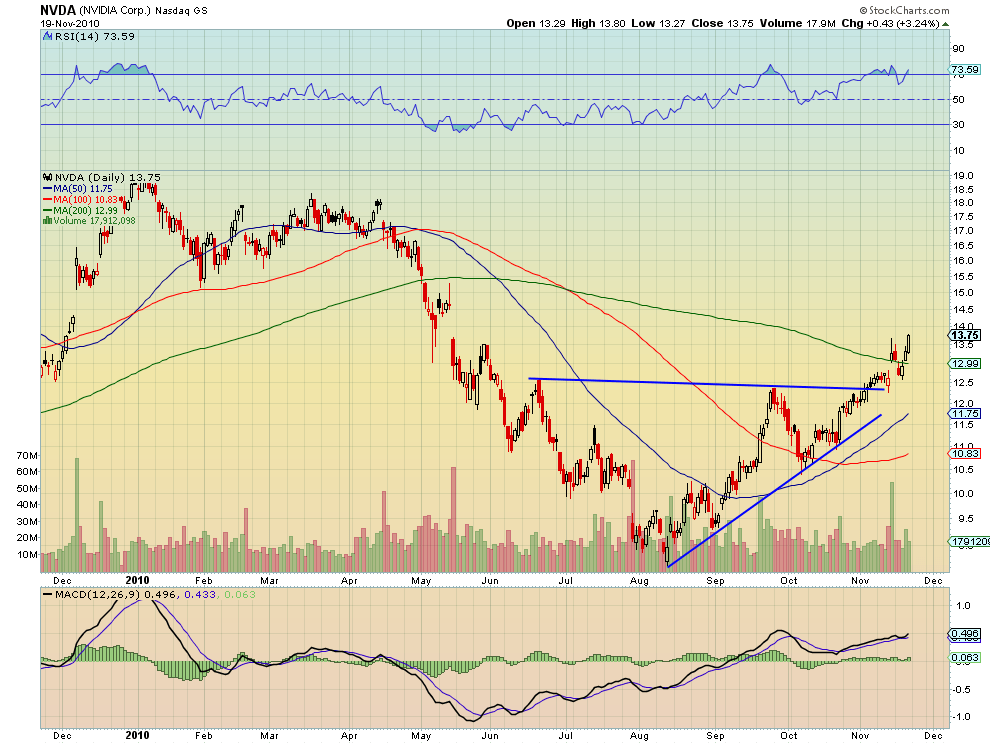Click the 'MA(50) 11.75' legend label
Image resolution: width=990 pixels, height=744 pixels.
pyautogui.click(x=83, y=189)
